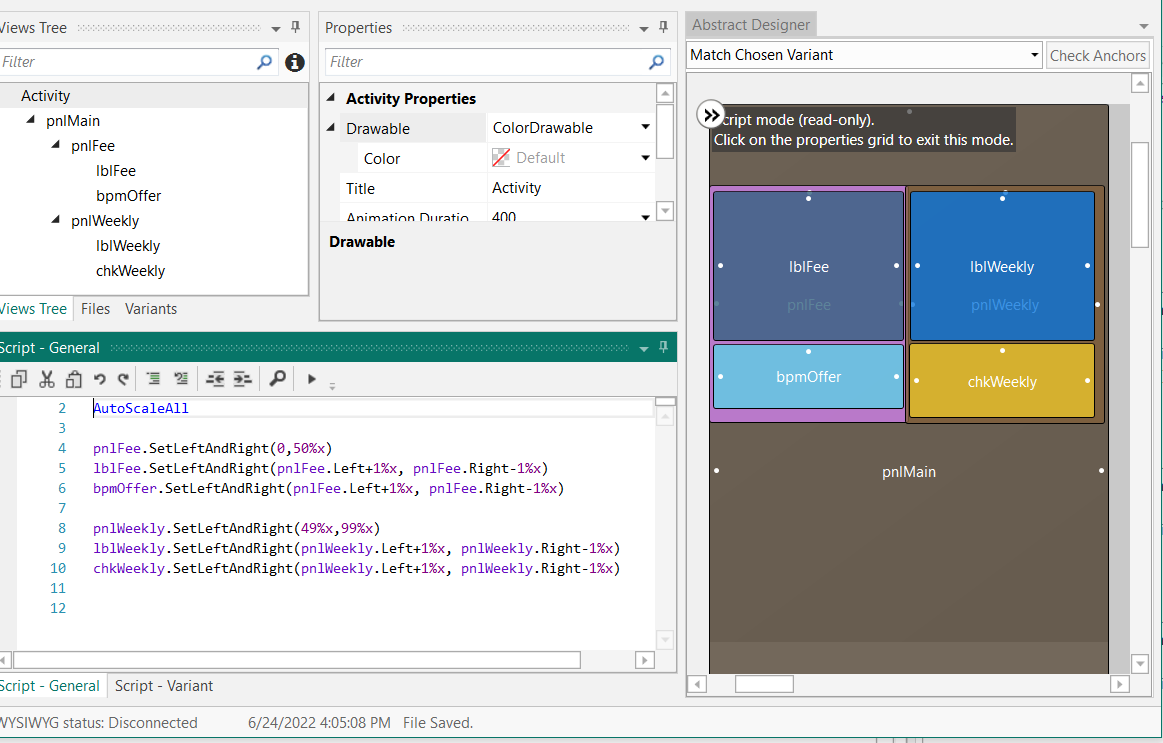Switch to the Script - Variant tab
This screenshot has width=1163, height=743.
coord(164,686)
